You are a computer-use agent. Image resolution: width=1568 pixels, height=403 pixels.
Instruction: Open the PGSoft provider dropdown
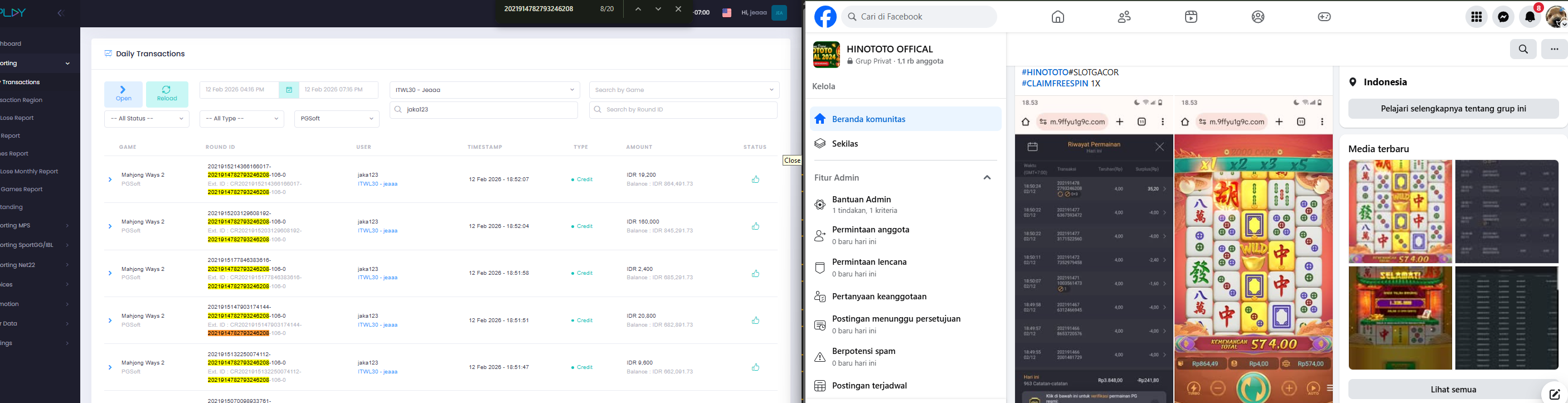337,119
